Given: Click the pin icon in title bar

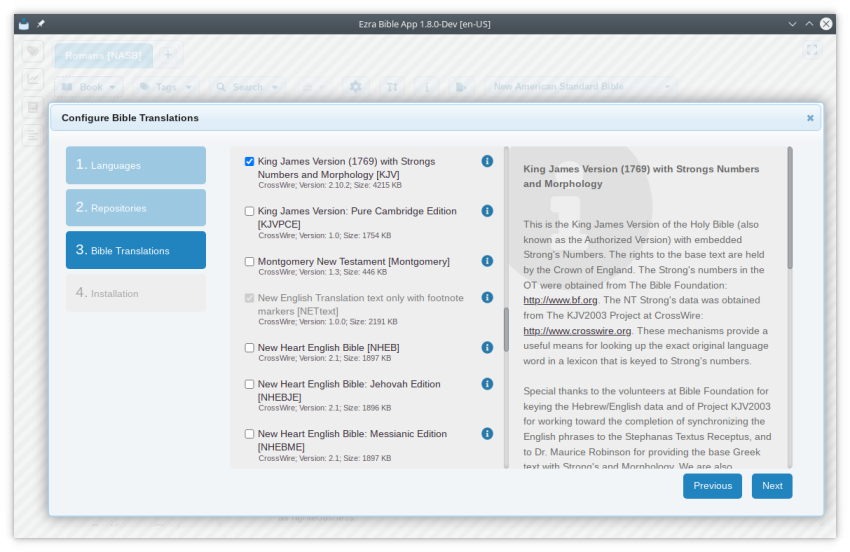Looking at the screenshot, I should (x=41, y=24).
